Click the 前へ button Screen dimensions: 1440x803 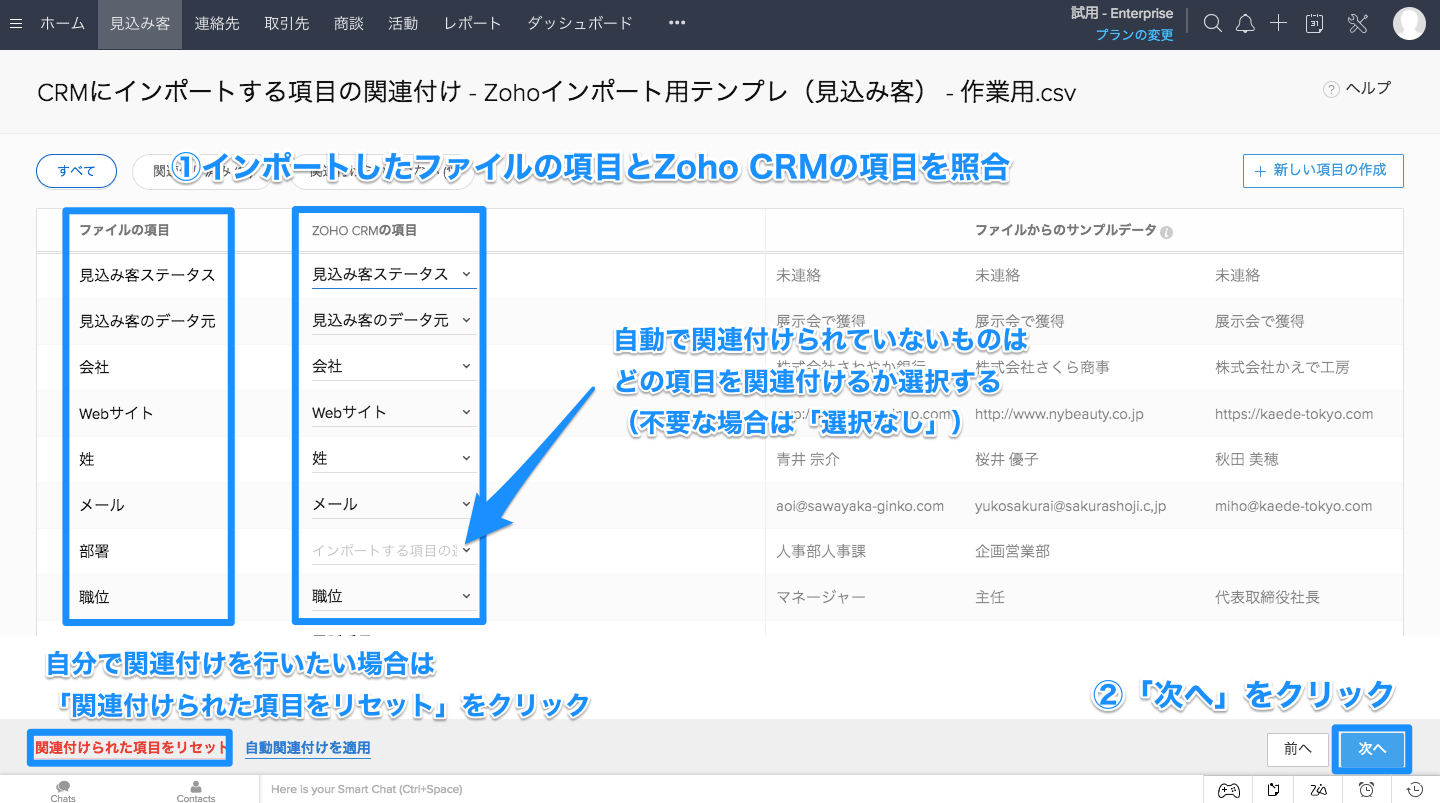coord(1297,749)
